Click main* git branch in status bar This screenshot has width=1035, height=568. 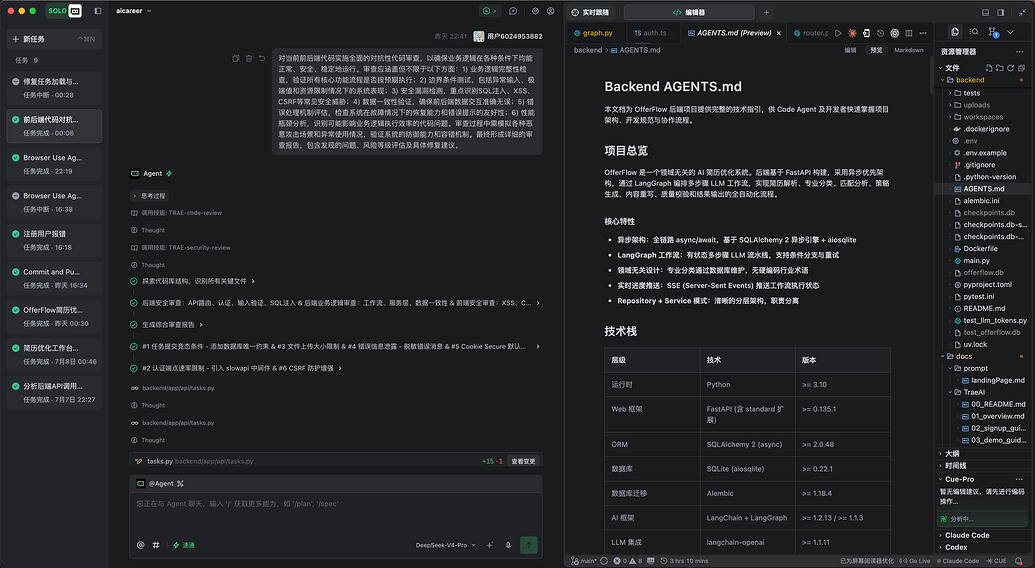click(x=584, y=561)
